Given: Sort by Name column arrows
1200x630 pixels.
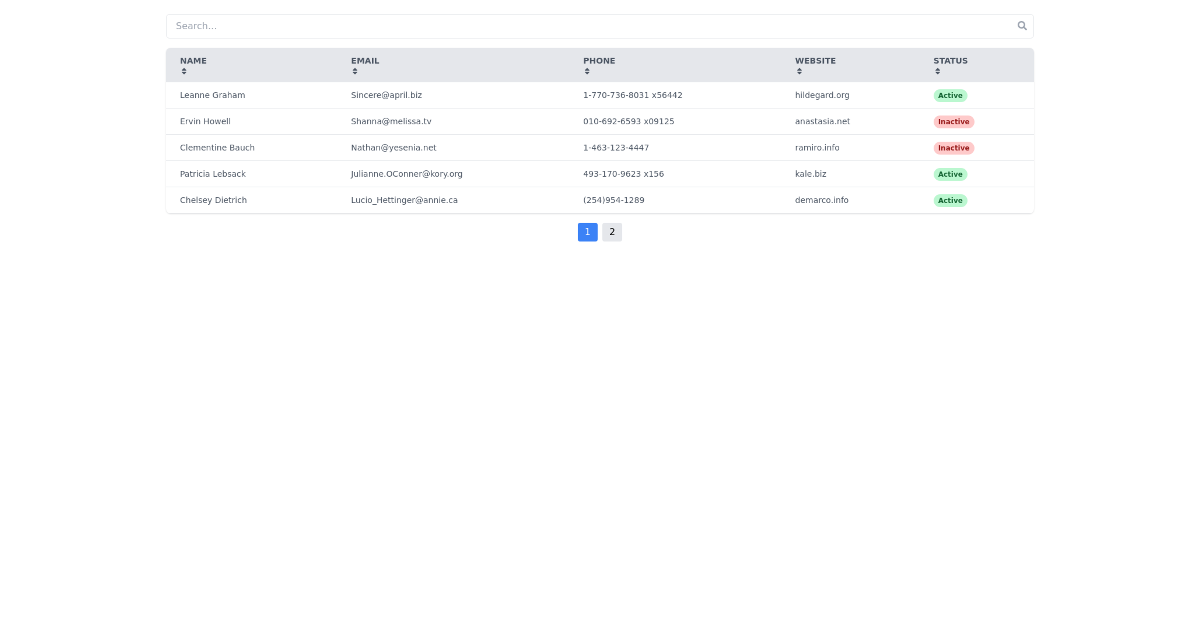Looking at the screenshot, I should tap(184, 71).
